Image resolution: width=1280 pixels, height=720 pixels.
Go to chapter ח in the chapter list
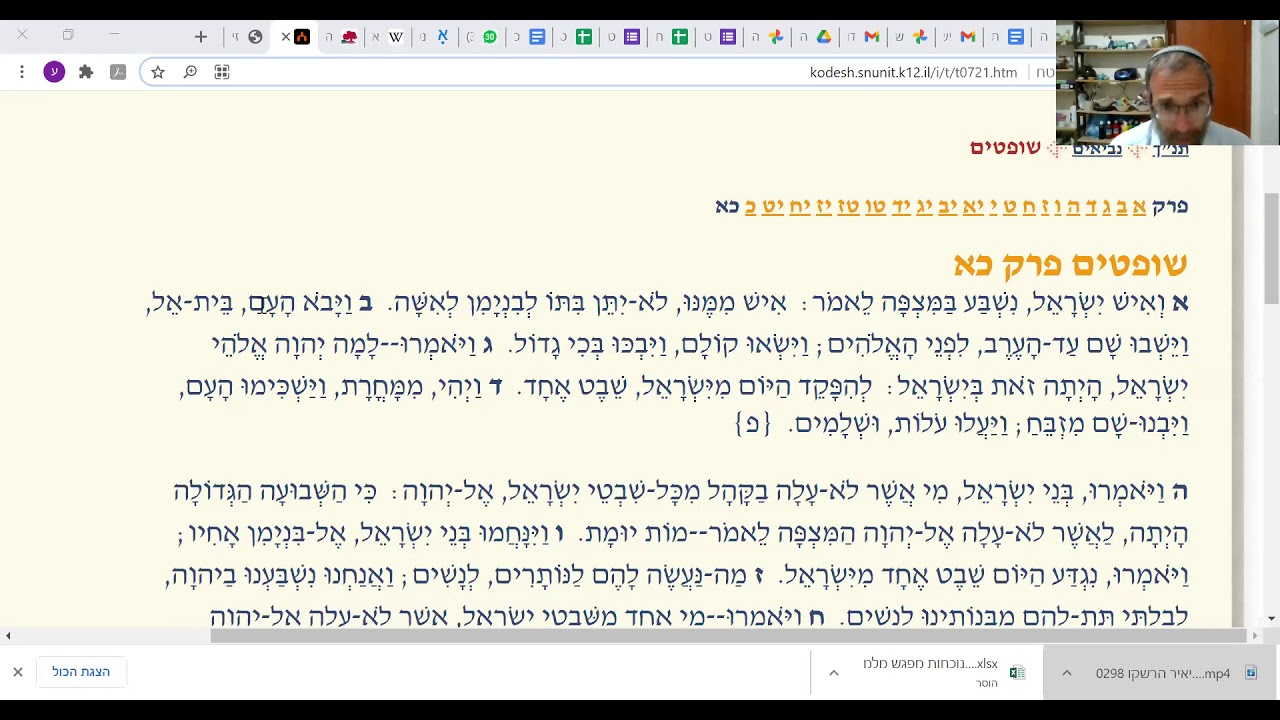(1029, 206)
